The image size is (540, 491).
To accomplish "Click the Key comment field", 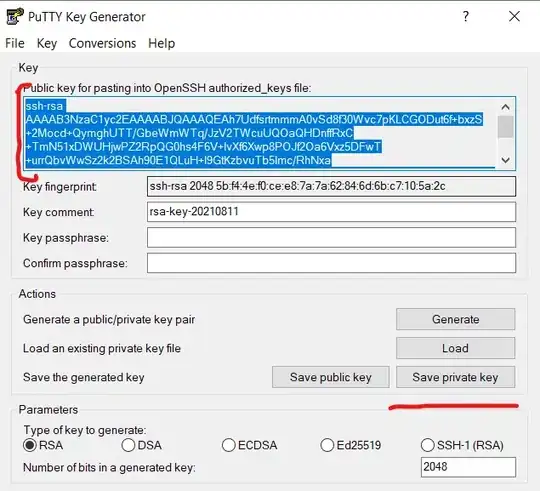I will (331, 211).
